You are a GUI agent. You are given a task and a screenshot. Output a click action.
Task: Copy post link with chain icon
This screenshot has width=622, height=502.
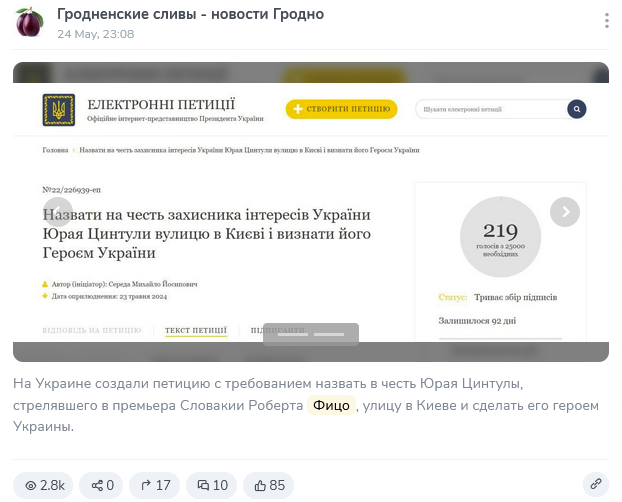point(595,485)
